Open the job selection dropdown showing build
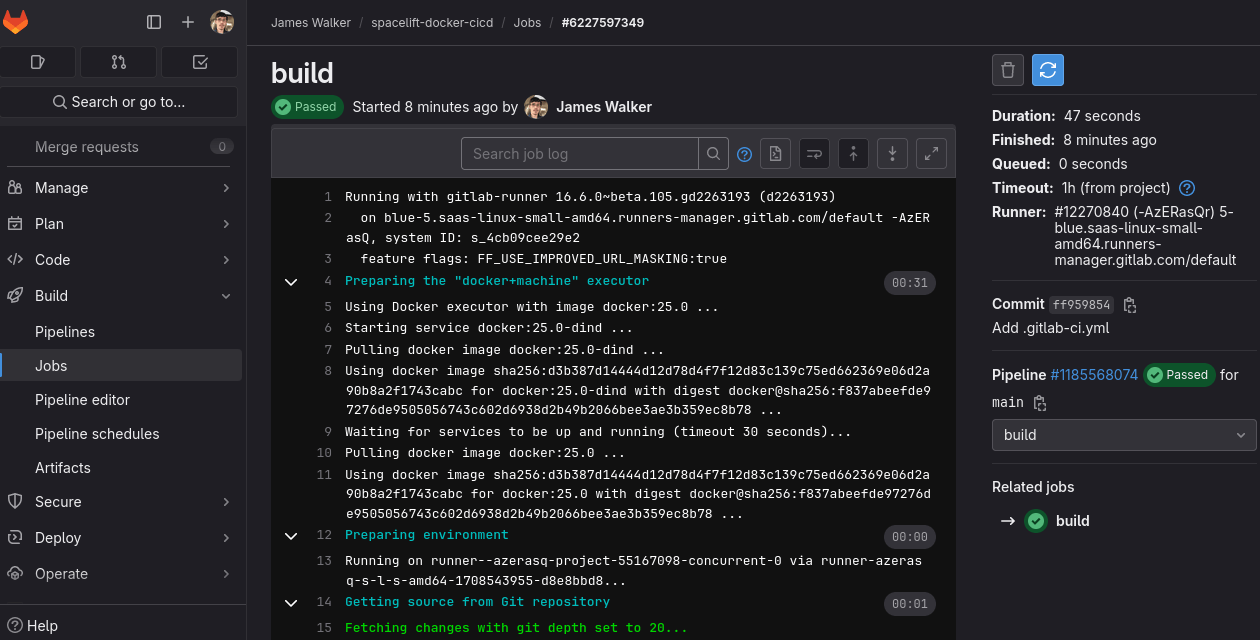This screenshot has height=640, width=1260. click(1123, 434)
